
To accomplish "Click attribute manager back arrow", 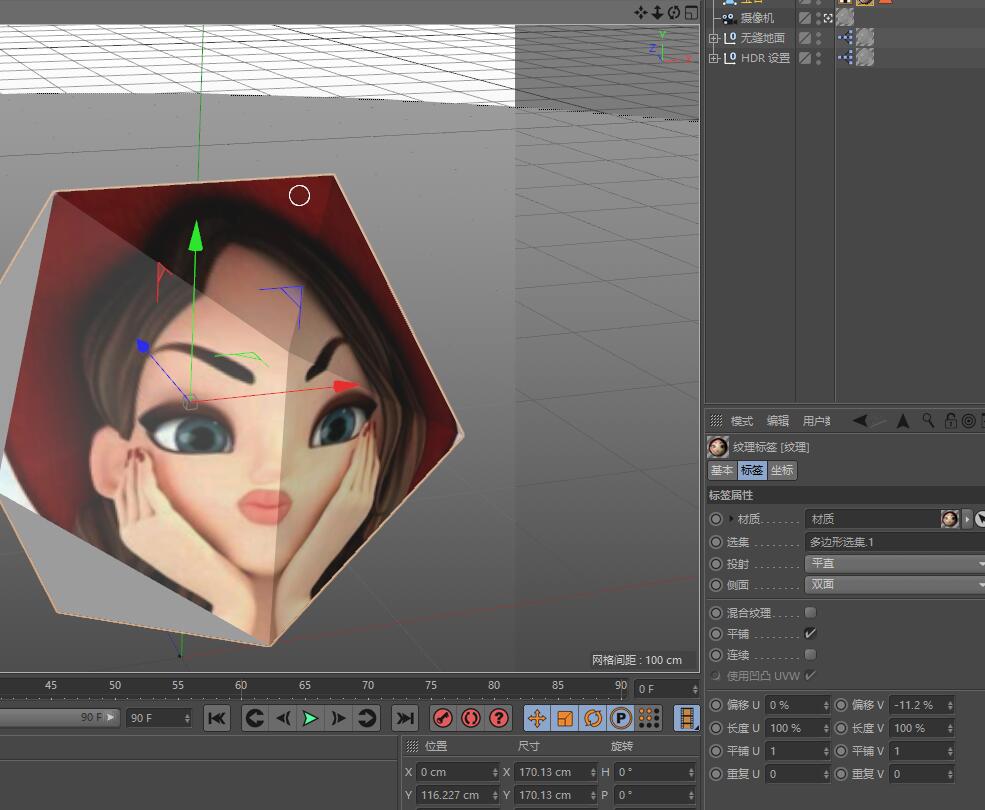I will (861, 420).
